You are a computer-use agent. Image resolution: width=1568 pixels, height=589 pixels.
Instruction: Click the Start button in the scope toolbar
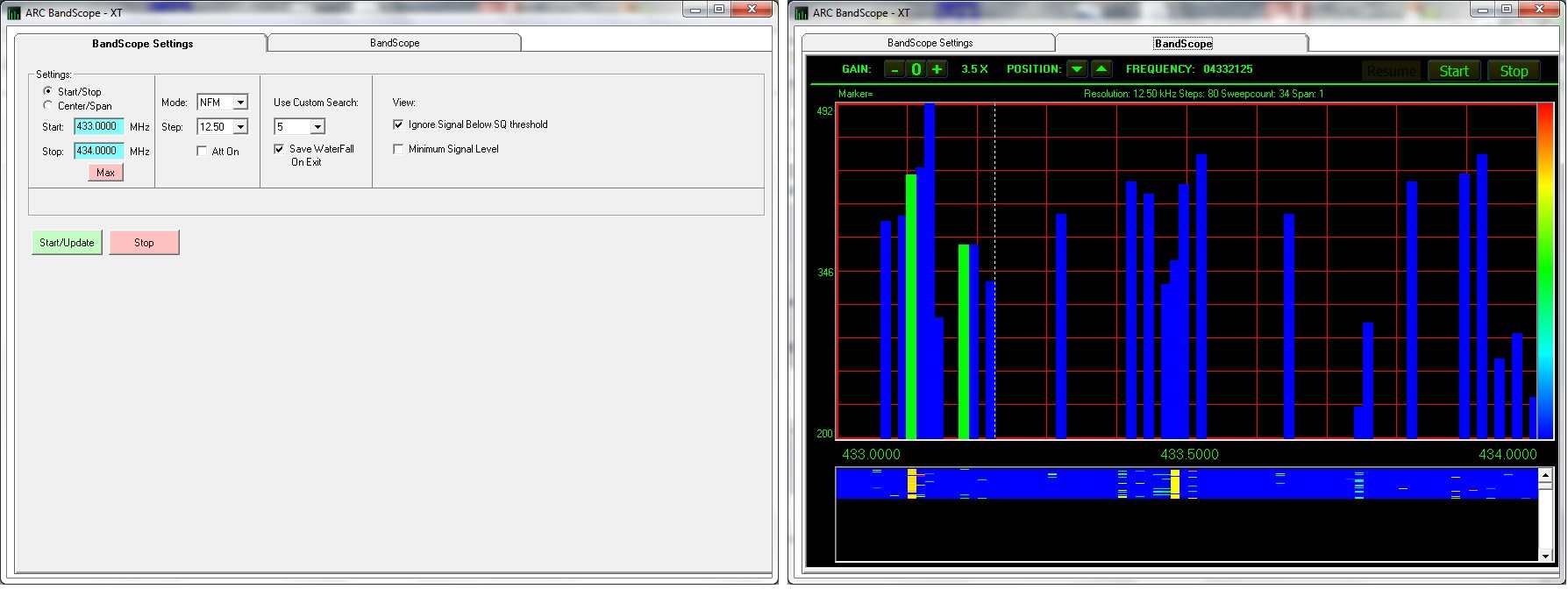point(1454,71)
